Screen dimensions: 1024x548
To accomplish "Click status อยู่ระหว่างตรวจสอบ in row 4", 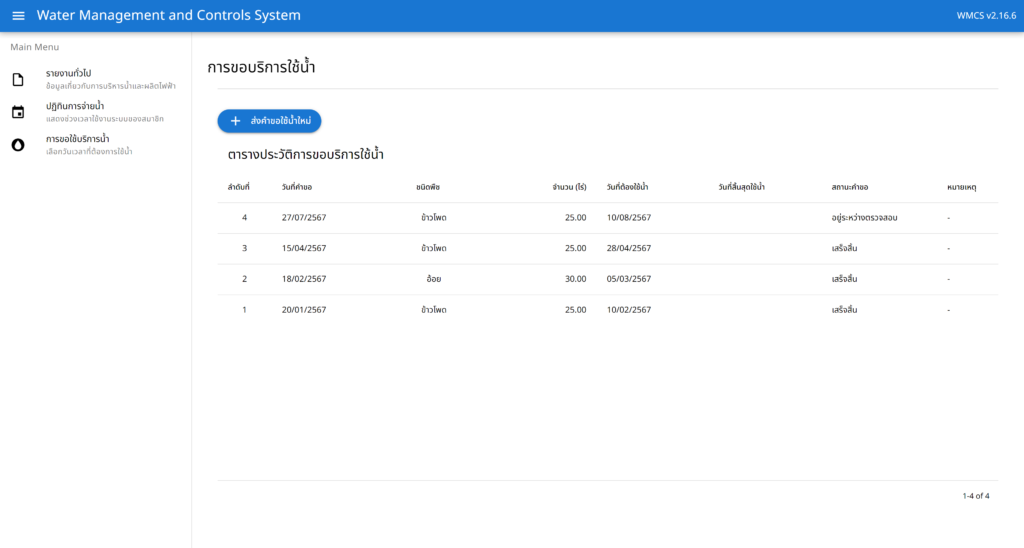I will pos(865,218).
